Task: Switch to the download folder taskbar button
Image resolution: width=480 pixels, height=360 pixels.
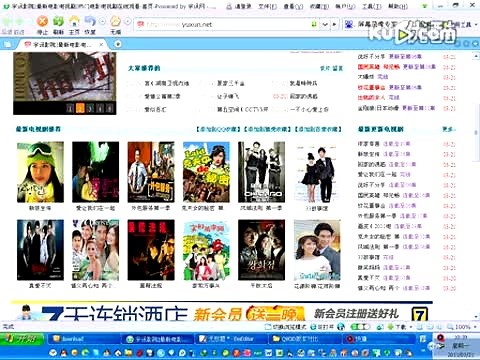Action: [x=83, y=339]
